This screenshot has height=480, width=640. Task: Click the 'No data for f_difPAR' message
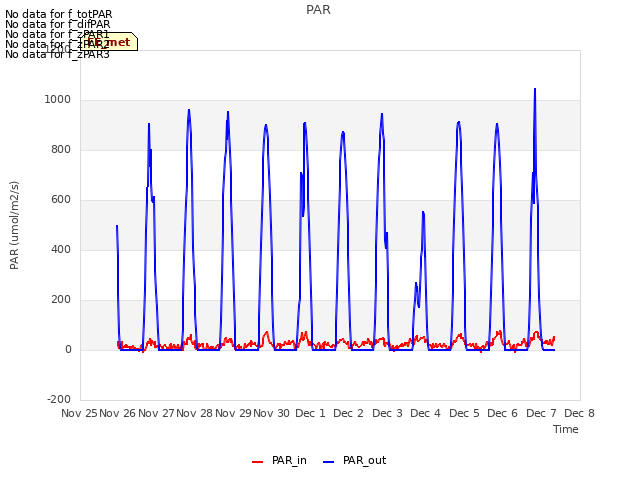pos(58,24)
